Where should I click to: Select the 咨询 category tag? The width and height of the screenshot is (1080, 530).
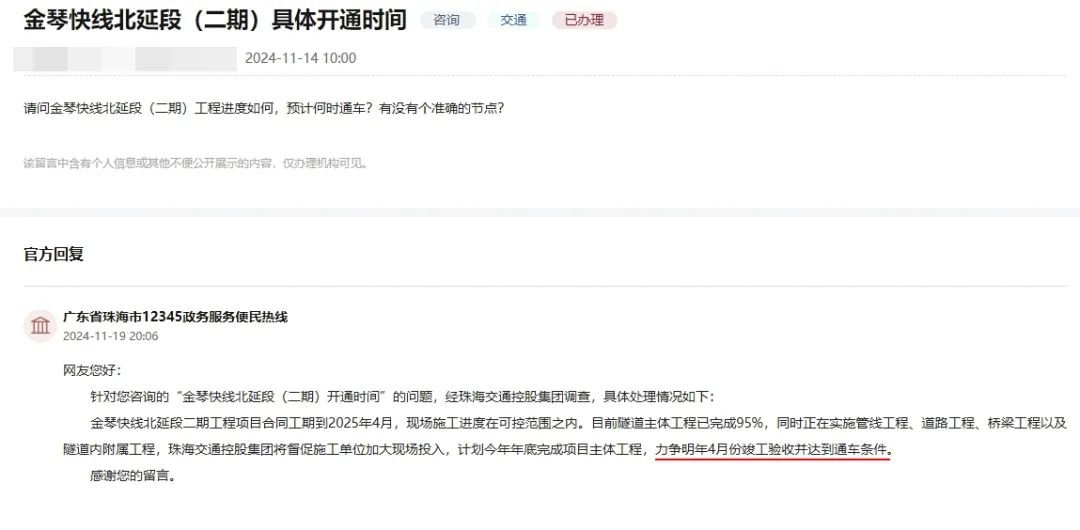coord(447,20)
